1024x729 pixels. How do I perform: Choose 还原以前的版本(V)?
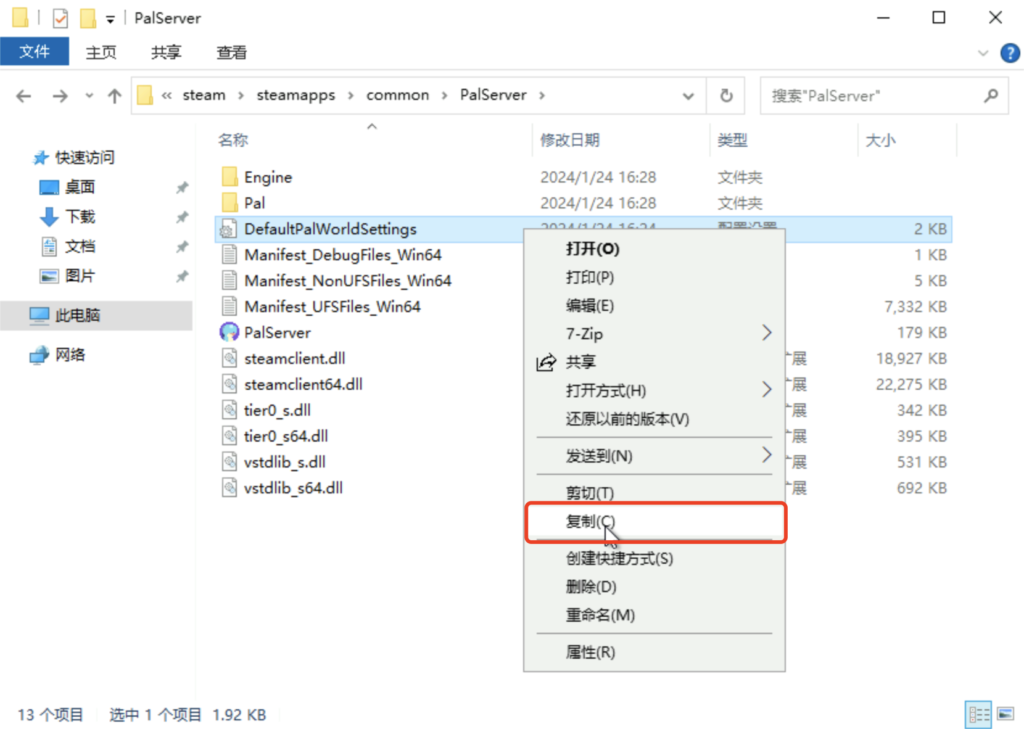tap(654, 419)
